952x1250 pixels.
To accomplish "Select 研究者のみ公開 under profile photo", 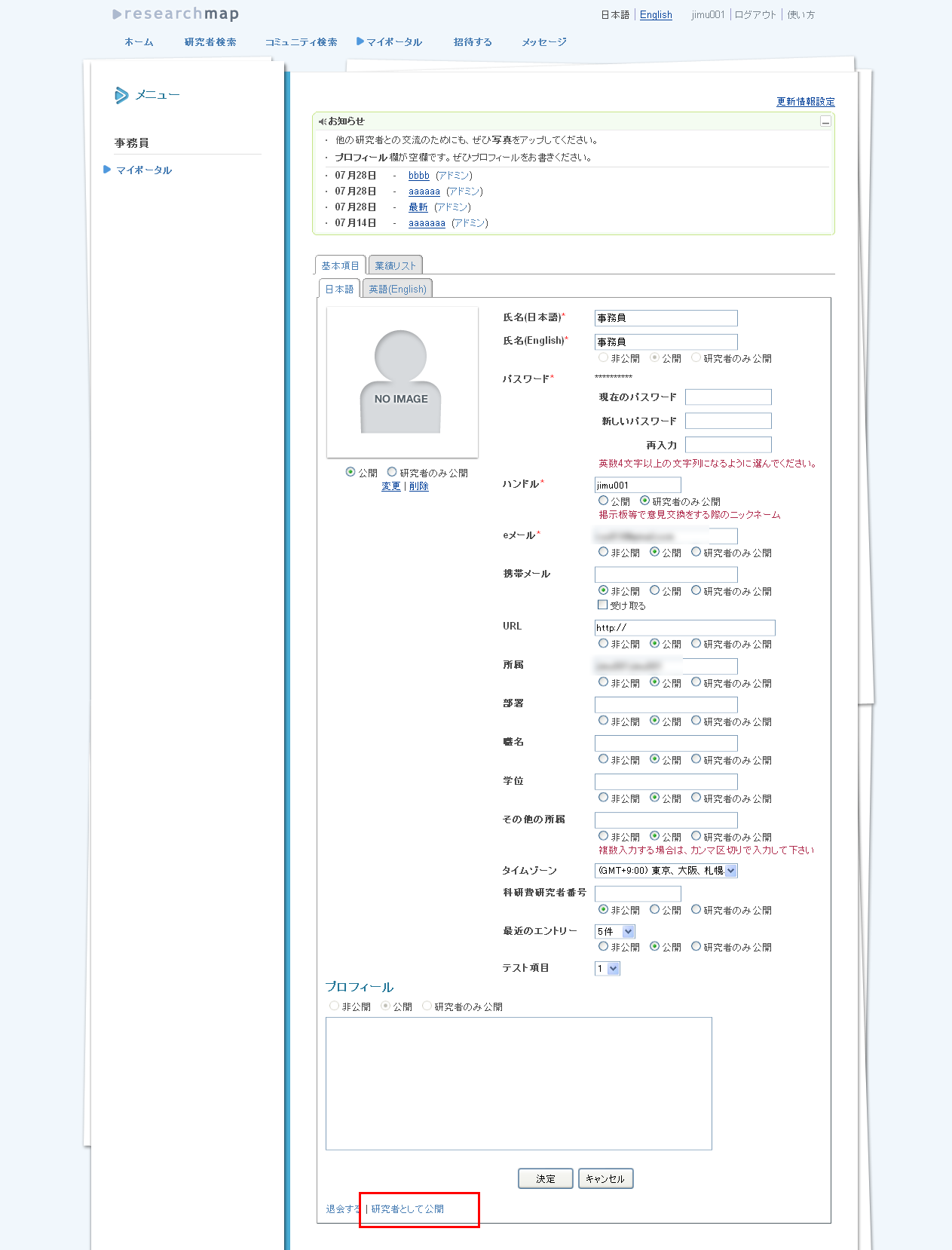I will pos(392,472).
